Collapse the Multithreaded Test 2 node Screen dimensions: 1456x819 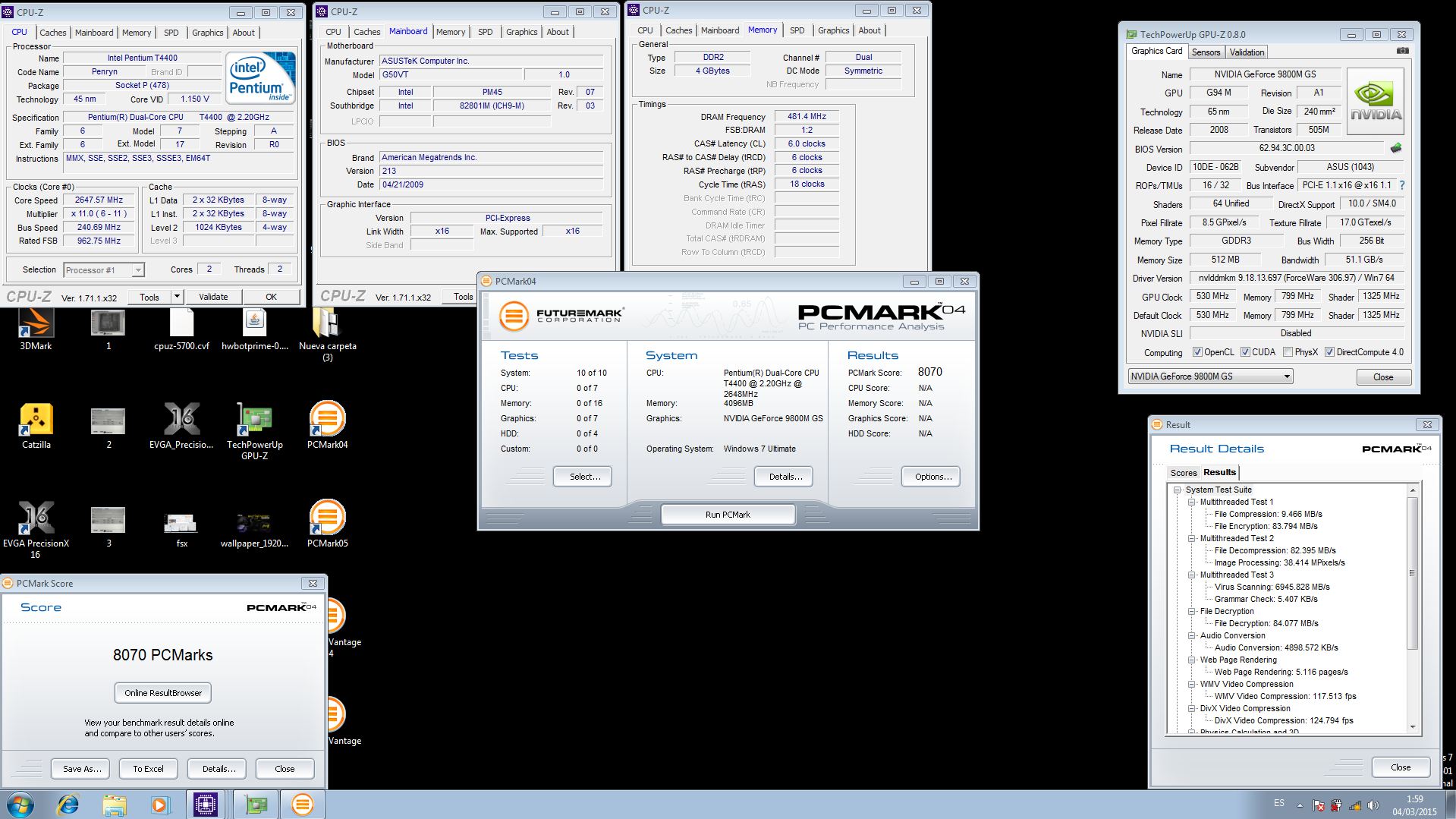pyautogui.click(x=1192, y=539)
